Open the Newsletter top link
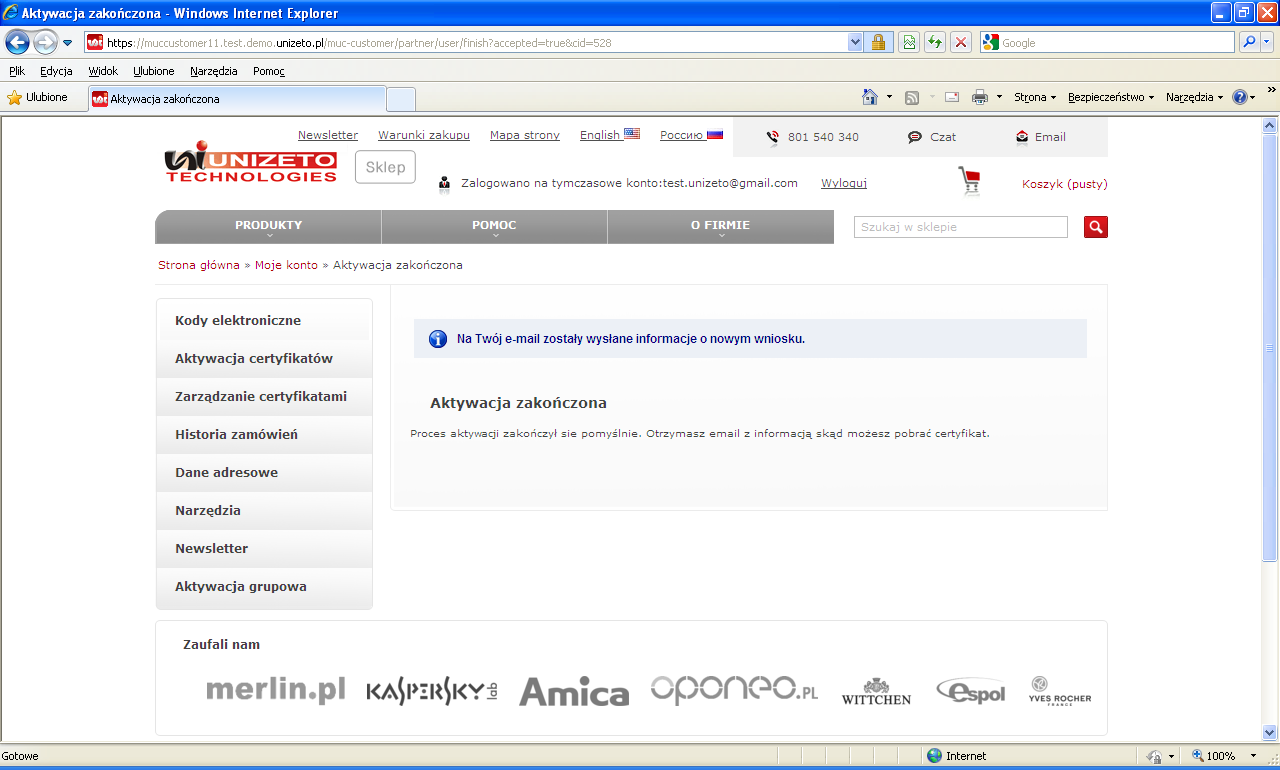 (328, 135)
